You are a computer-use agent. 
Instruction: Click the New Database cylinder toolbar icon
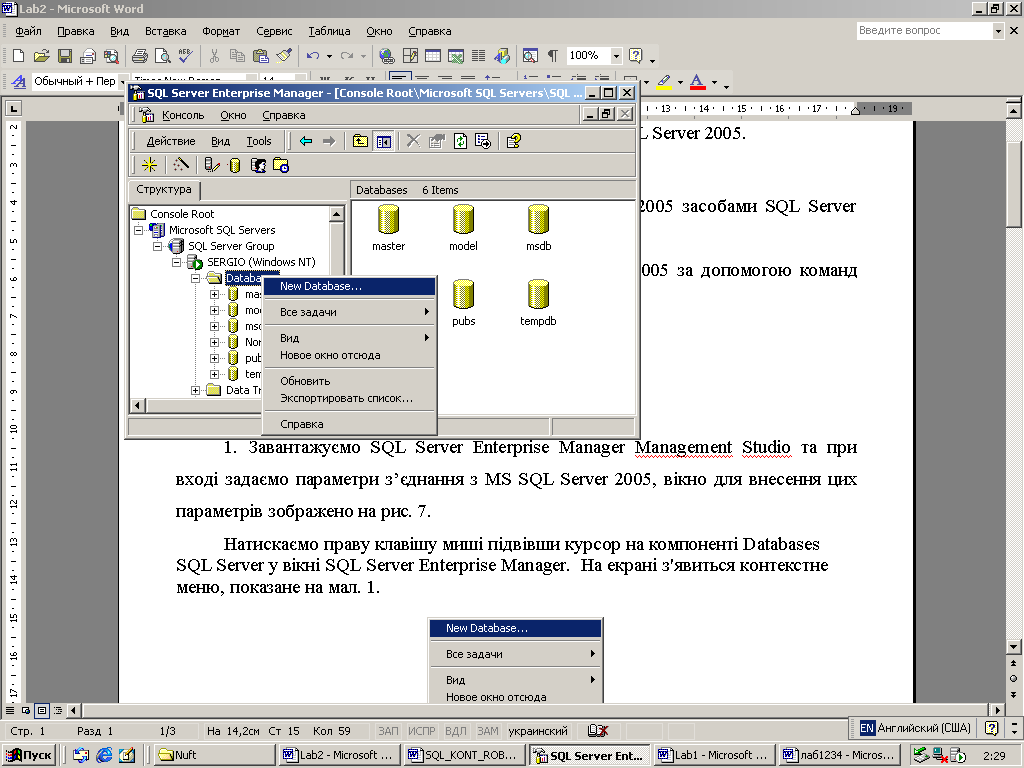tap(234, 166)
